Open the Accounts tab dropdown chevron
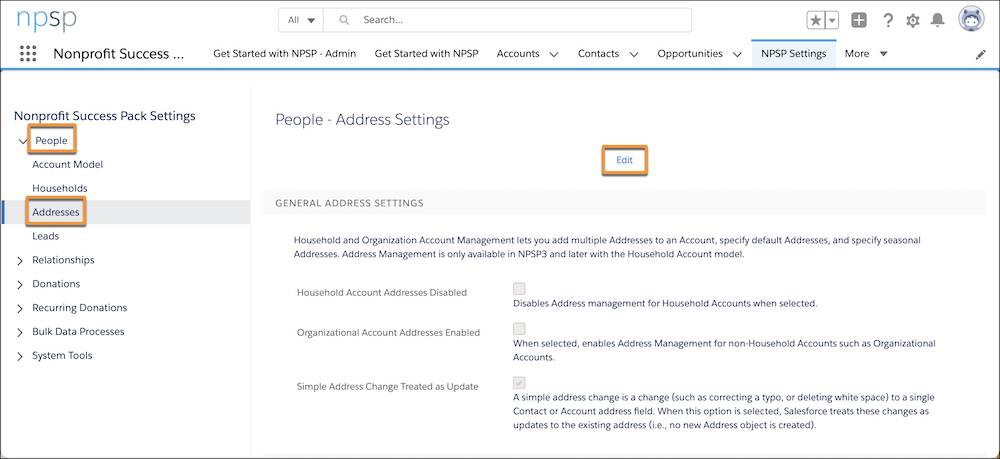The width and height of the screenshot is (1000, 459). 554,54
